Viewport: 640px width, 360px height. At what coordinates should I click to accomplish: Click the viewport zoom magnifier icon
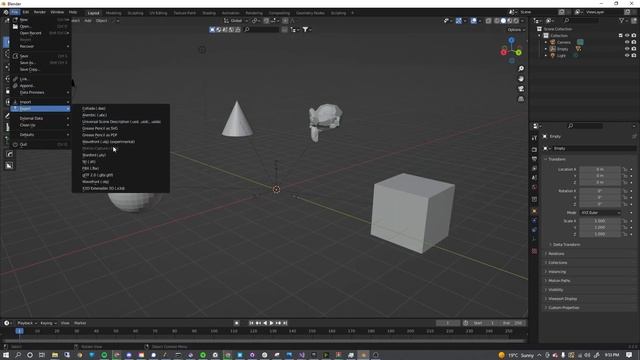pyautogui.click(x=521, y=69)
